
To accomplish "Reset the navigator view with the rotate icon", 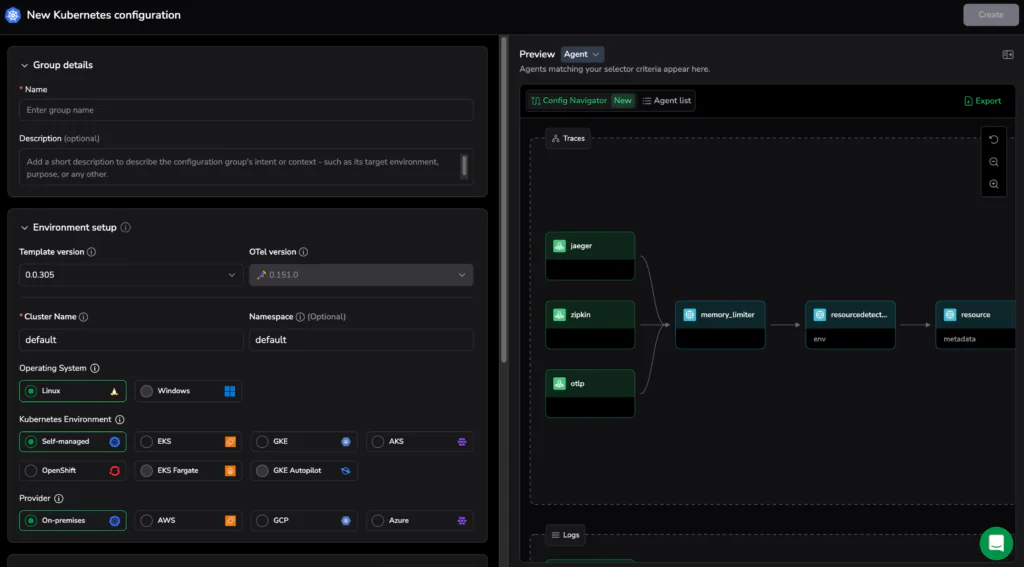I will (x=993, y=140).
